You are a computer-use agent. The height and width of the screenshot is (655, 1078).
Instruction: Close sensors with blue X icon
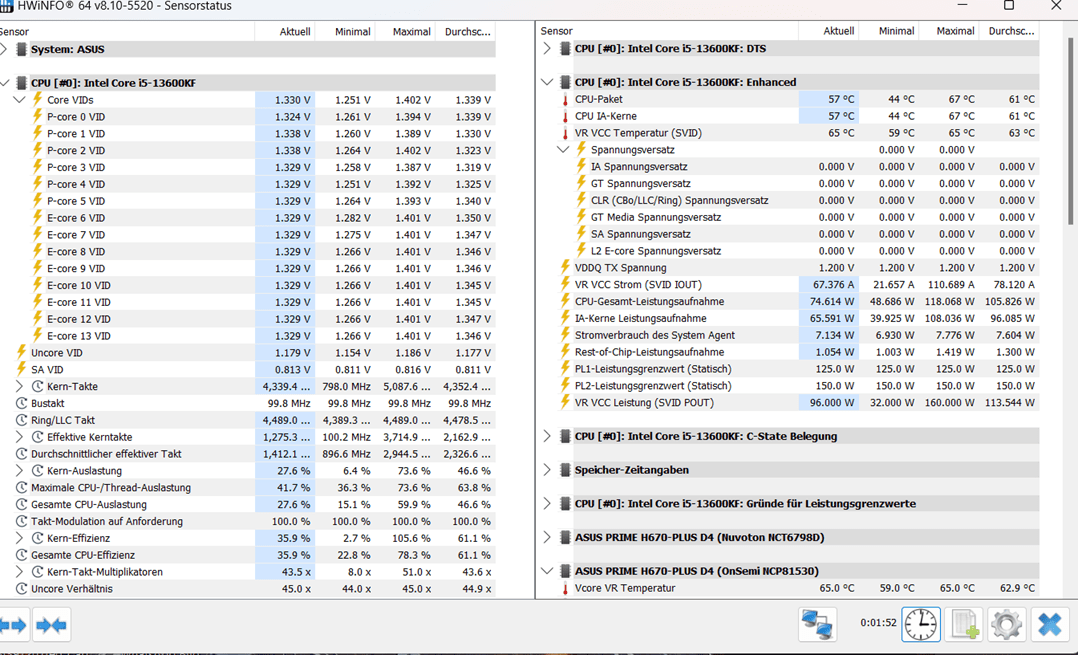coord(1050,625)
